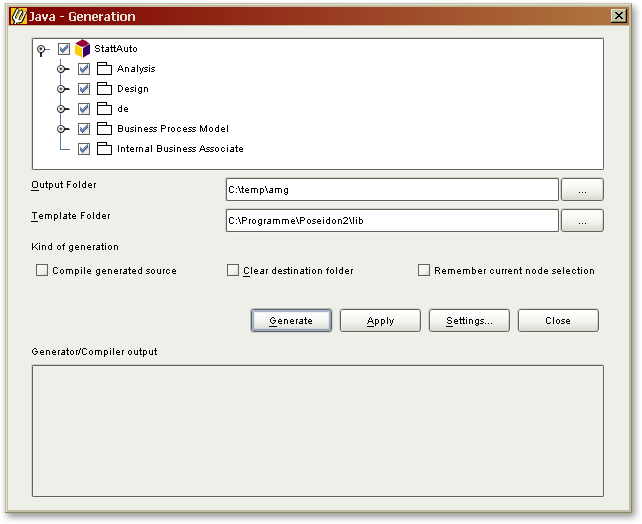Expand the Analysis tree node
Image resolution: width=642 pixels, height=524 pixels.
pyautogui.click(x=62, y=69)
